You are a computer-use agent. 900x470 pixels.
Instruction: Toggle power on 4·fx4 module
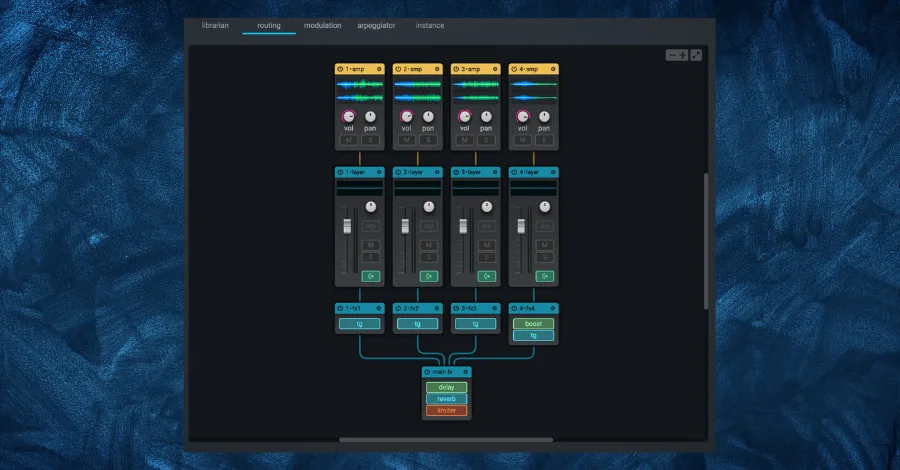[x=514, y=308]
